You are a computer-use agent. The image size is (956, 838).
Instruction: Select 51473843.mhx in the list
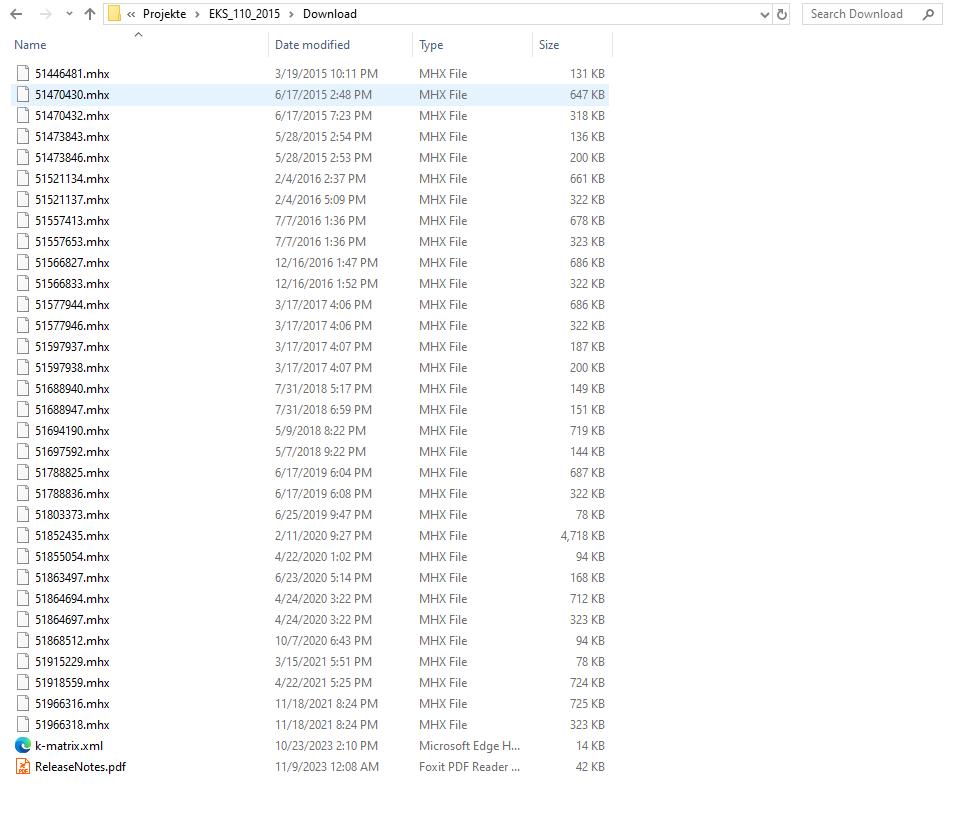(72, 137)
